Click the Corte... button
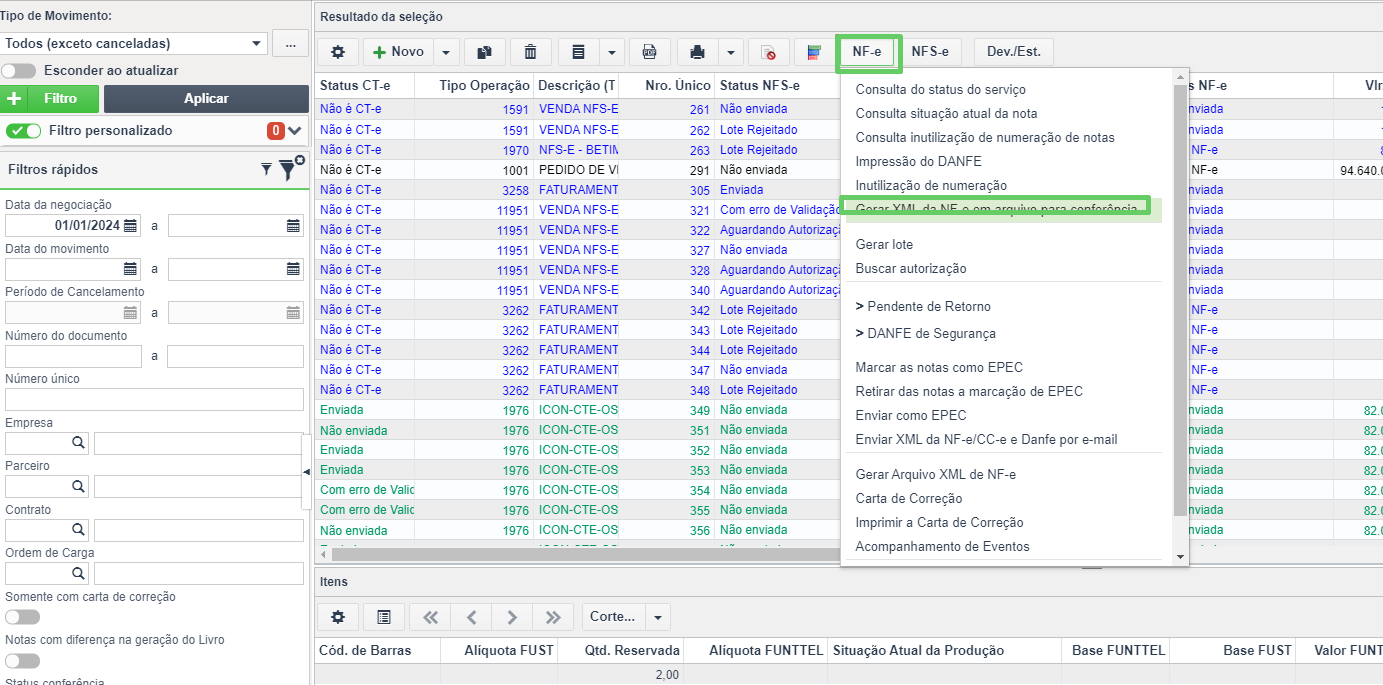 click(x=613, y=617)
